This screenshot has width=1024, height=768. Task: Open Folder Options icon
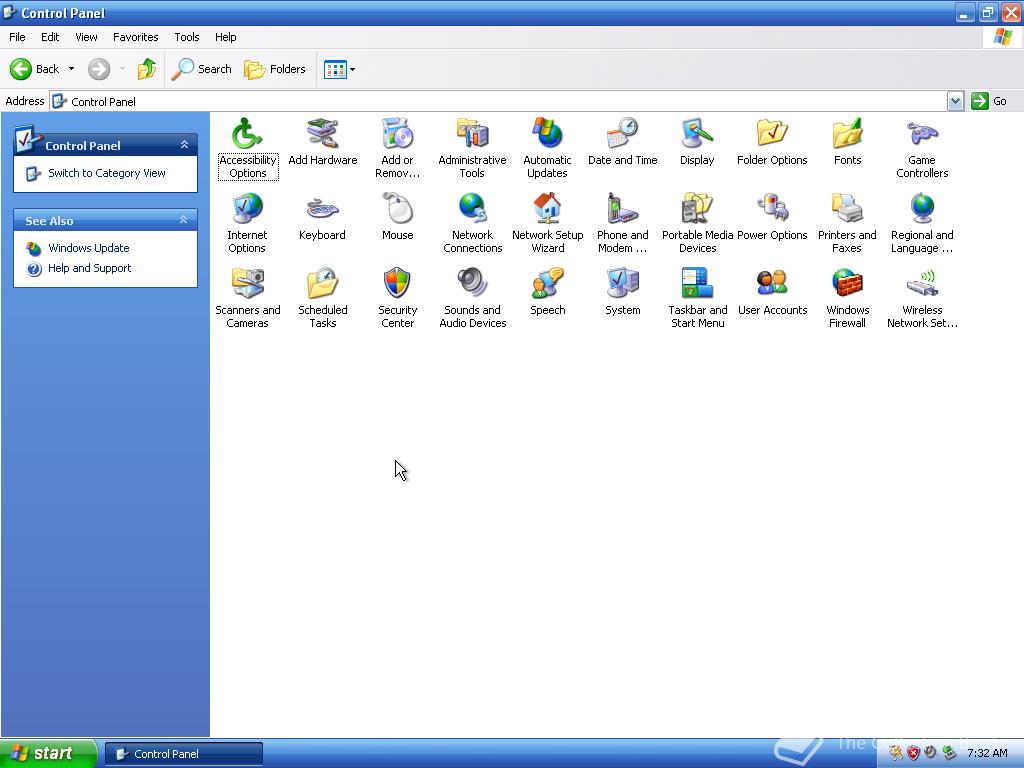pos(772,142)
